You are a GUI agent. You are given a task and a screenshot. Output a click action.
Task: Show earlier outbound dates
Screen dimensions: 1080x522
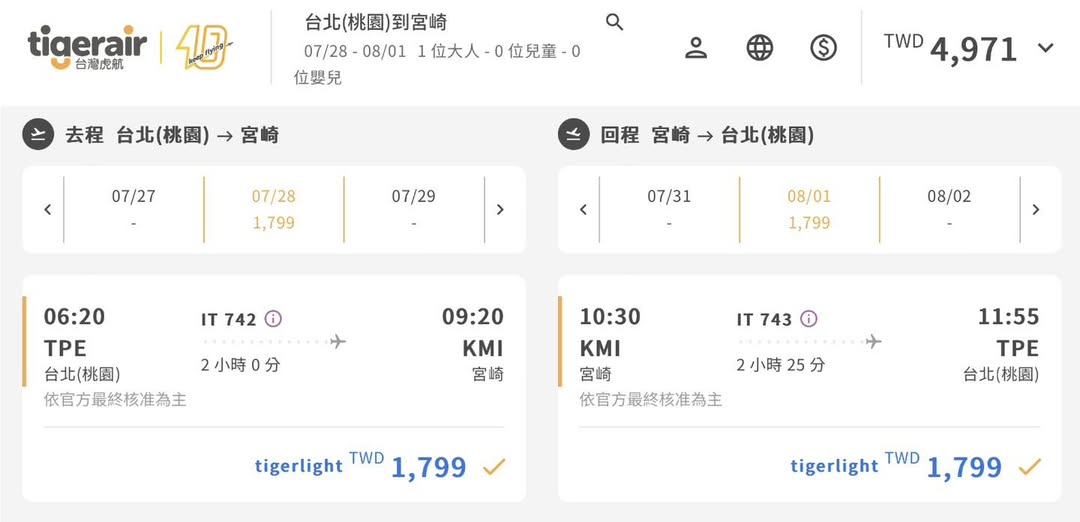tap(47, 210)
